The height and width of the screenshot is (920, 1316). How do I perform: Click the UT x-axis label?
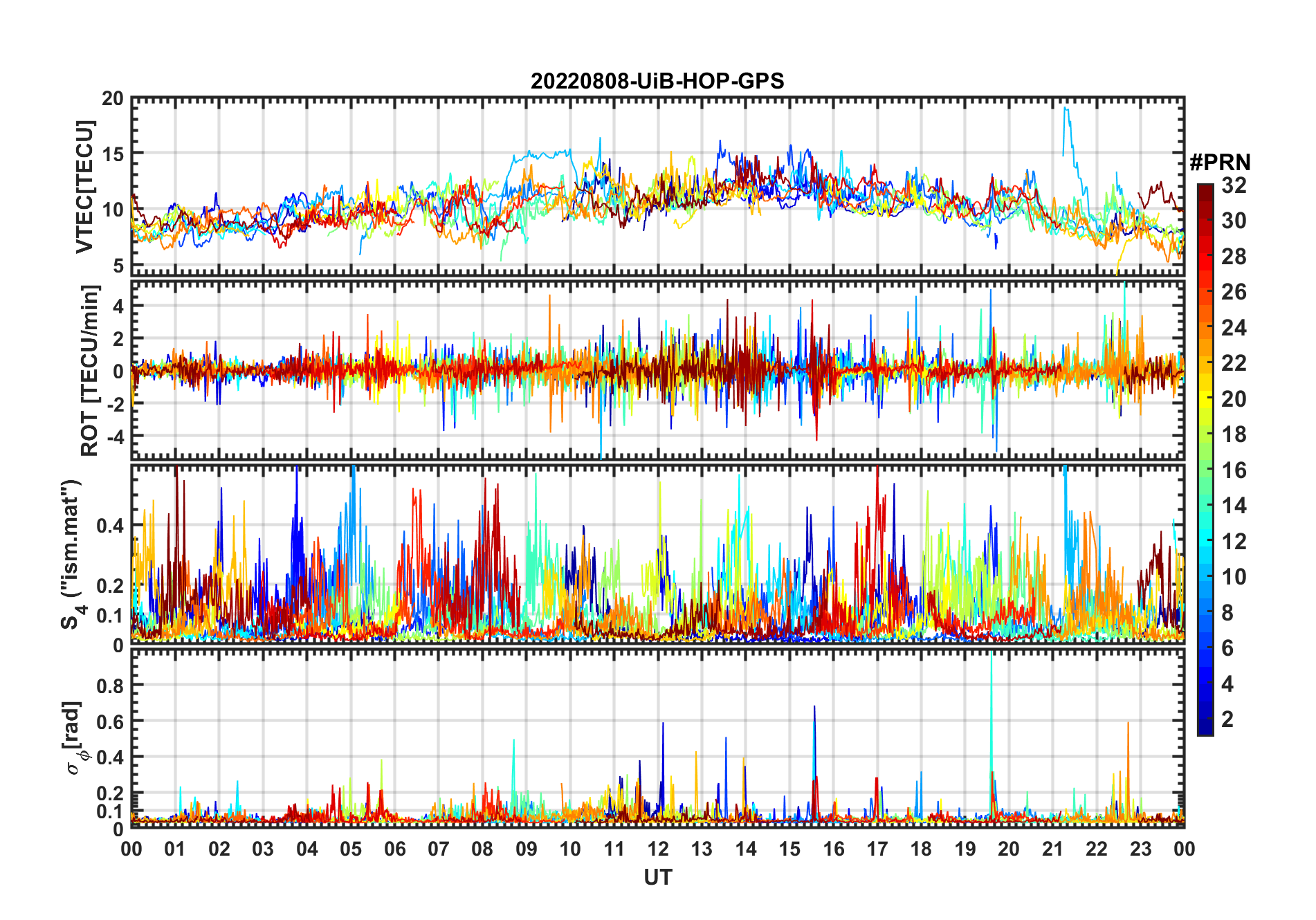[658, 878]
